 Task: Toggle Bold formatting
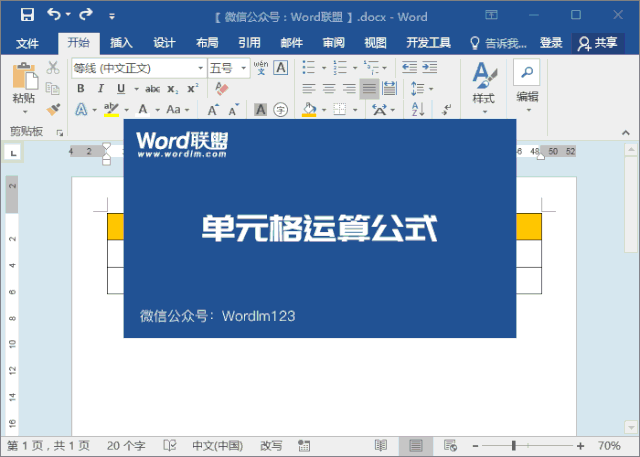(x=81, y=89)
